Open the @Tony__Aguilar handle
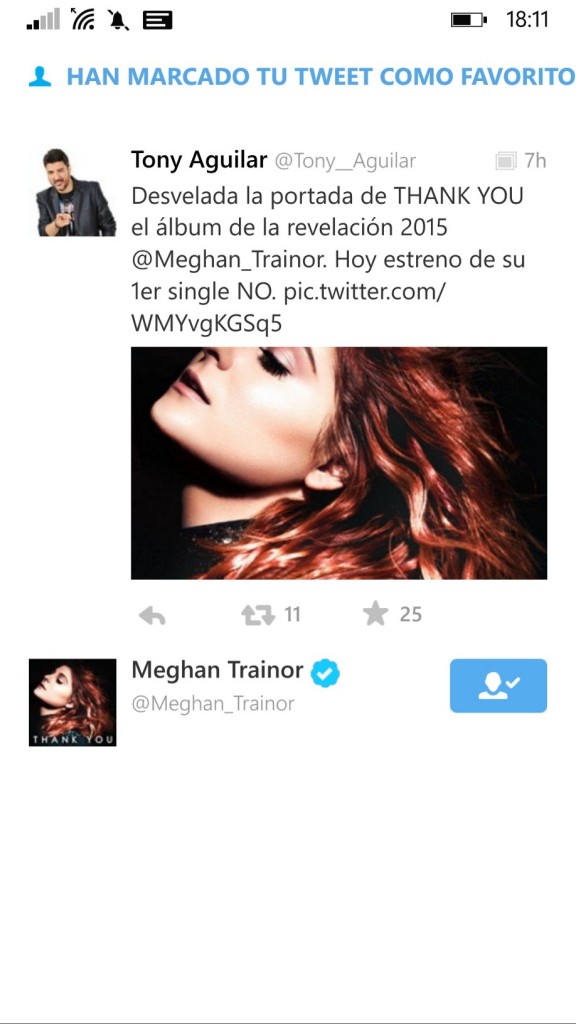The width and height of the screenshot is (576, 1024). (345, 161)
